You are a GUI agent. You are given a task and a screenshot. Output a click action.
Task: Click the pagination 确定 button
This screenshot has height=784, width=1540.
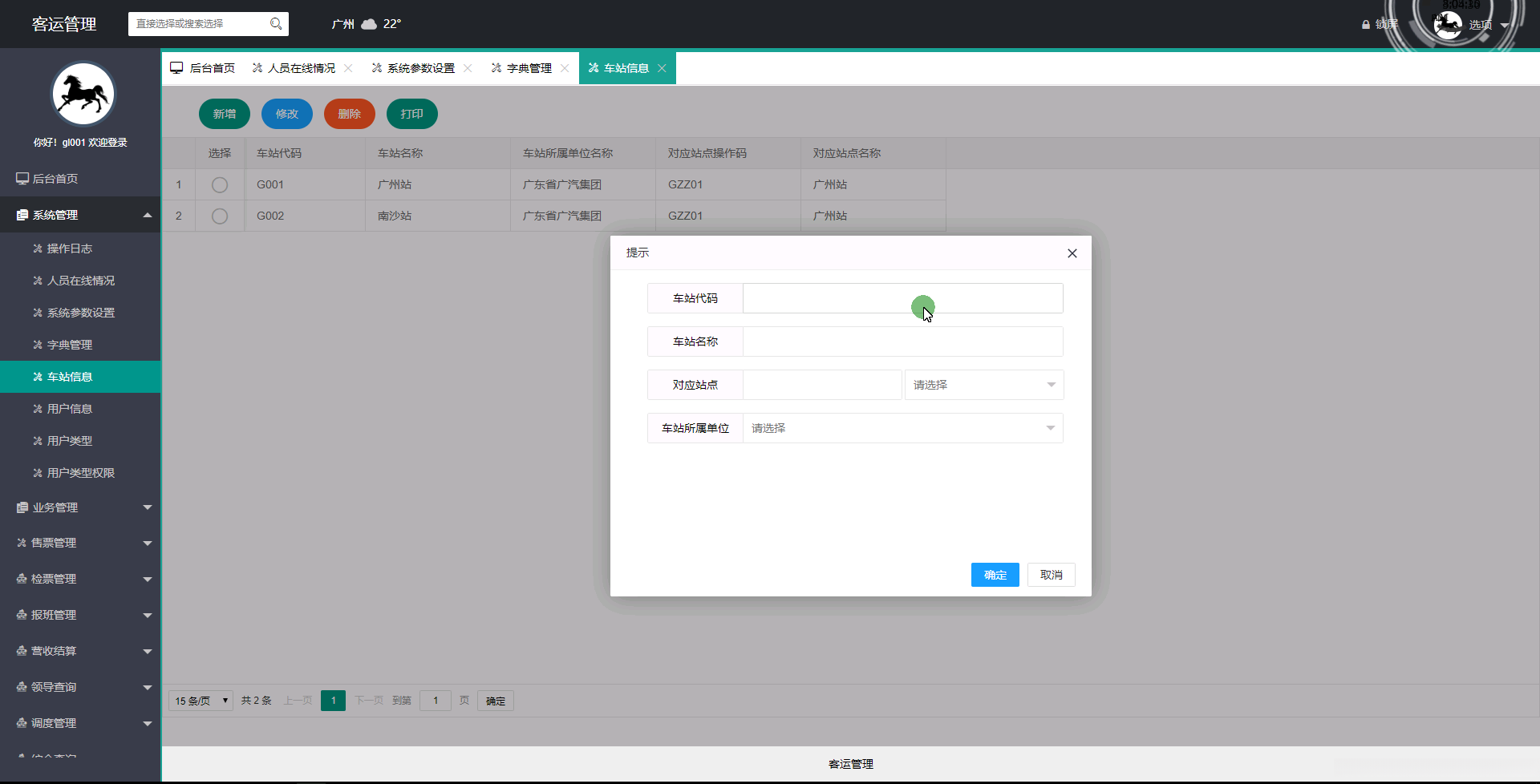coord(496,701)
